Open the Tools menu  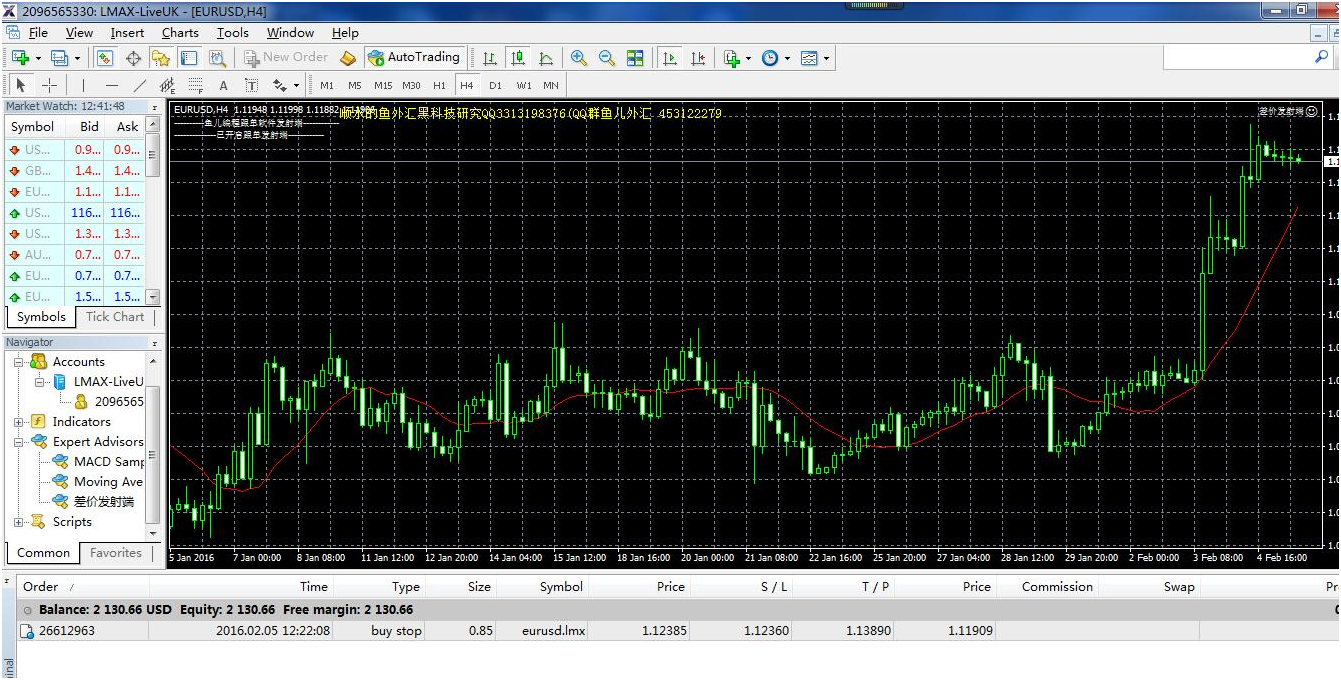pos(233,32)
